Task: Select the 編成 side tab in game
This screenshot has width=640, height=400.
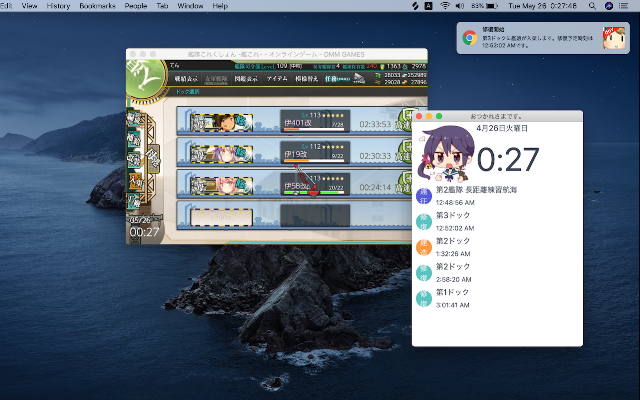Action: (133, 118)
